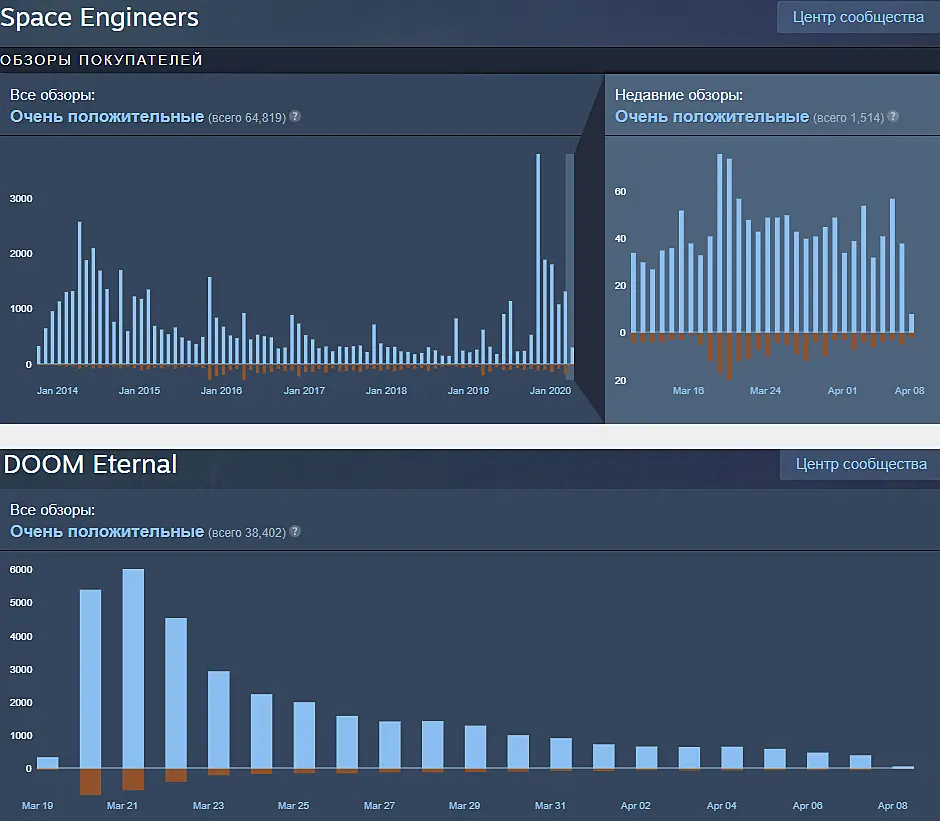
Task: Click the tallest DOOM Eternal bar at Mar 21
Action: (x=133, y=668)
